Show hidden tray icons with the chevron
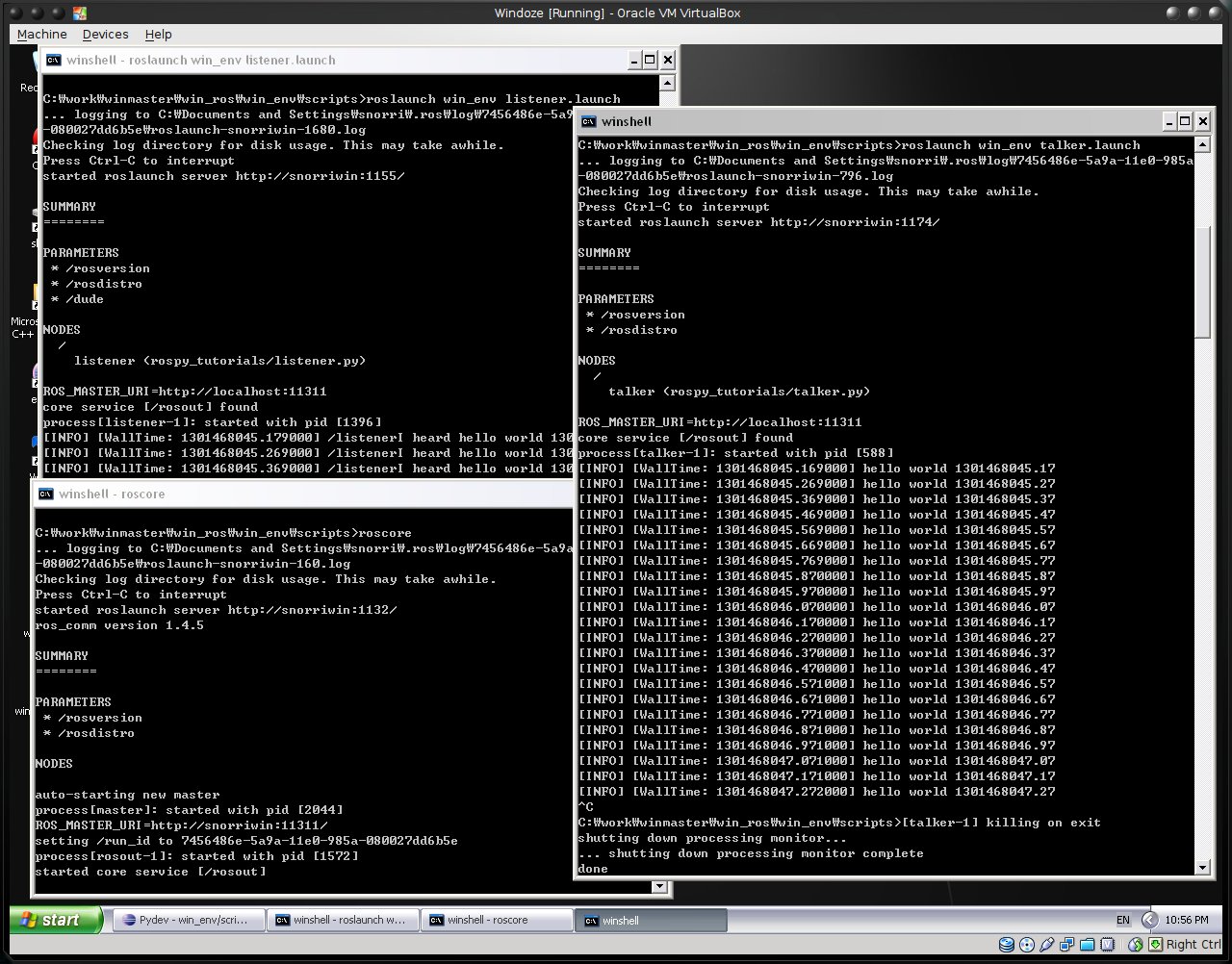1232x964 pixels. point(1149,920)
